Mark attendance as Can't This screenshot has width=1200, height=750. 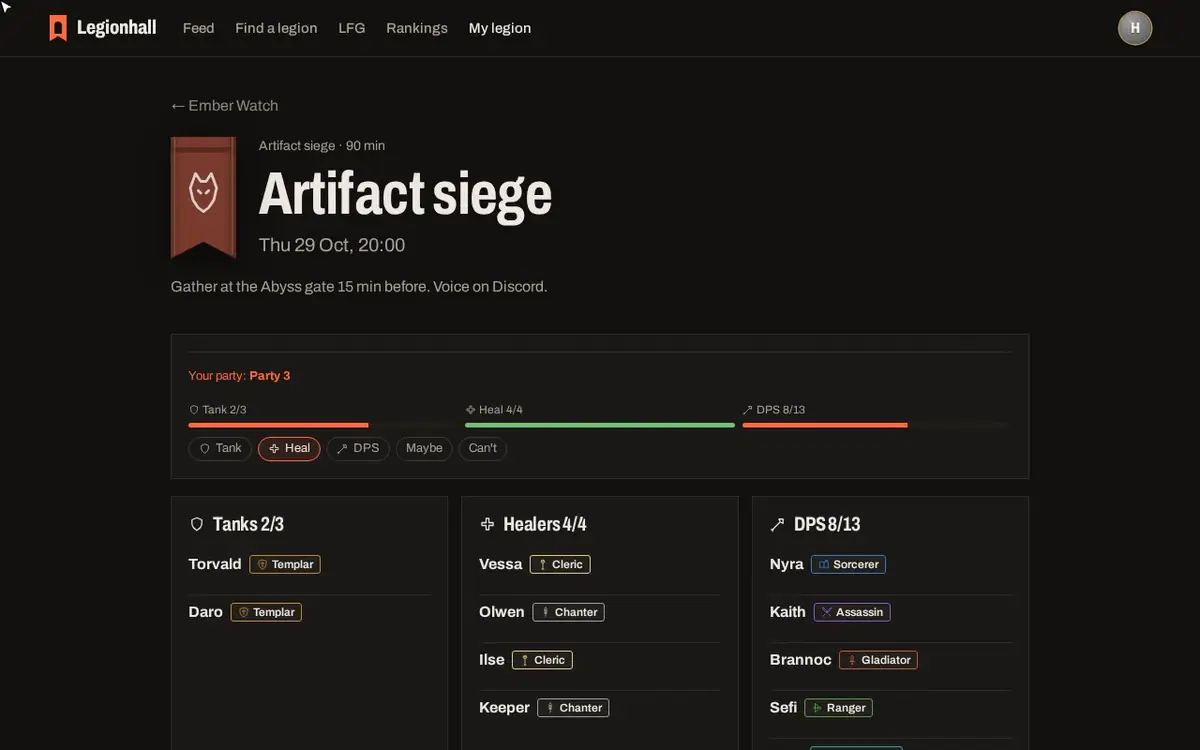click(483, 448)
